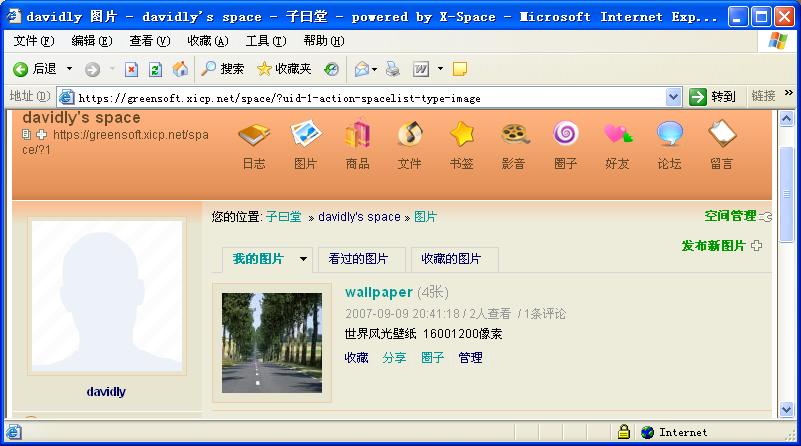The image size is (801, 446).
Task: Click the vertical scrollbar up arrow
Action: [x=786, y=119]
